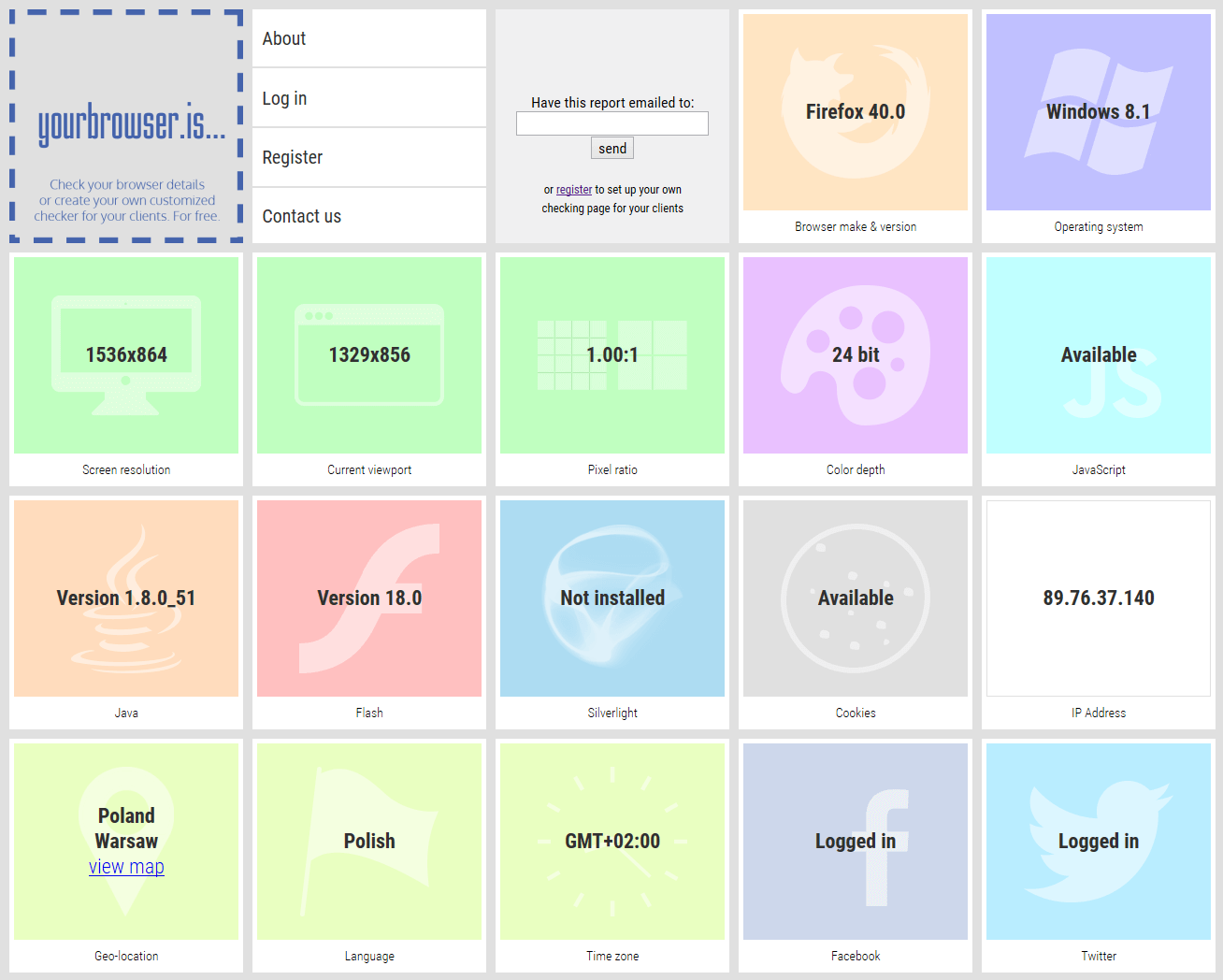Click the Language caption
The width and height of the screenshot is (1223, 980).
click(369, 957)
